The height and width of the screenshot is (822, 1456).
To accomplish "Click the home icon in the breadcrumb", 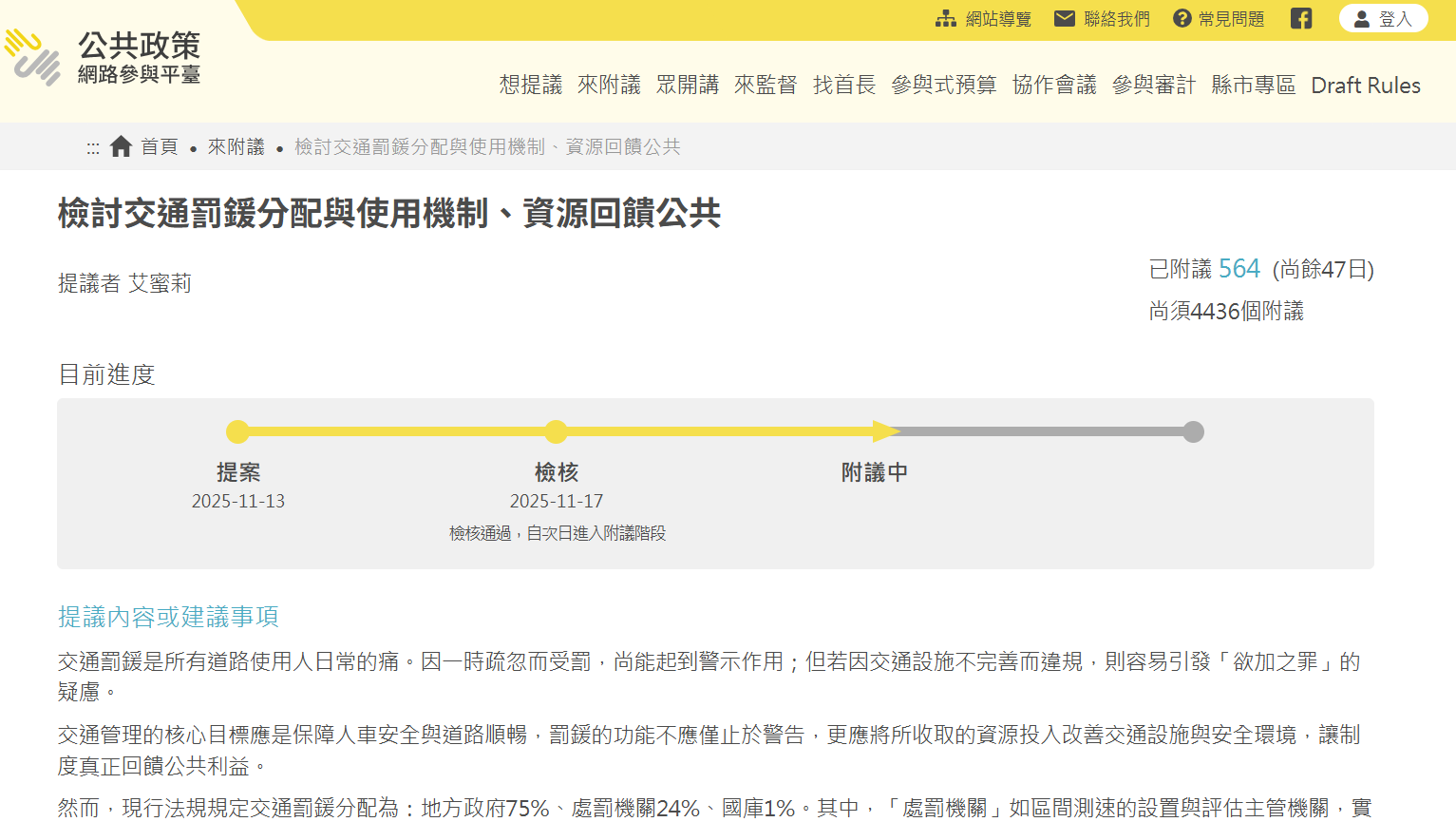I will 121,145.
